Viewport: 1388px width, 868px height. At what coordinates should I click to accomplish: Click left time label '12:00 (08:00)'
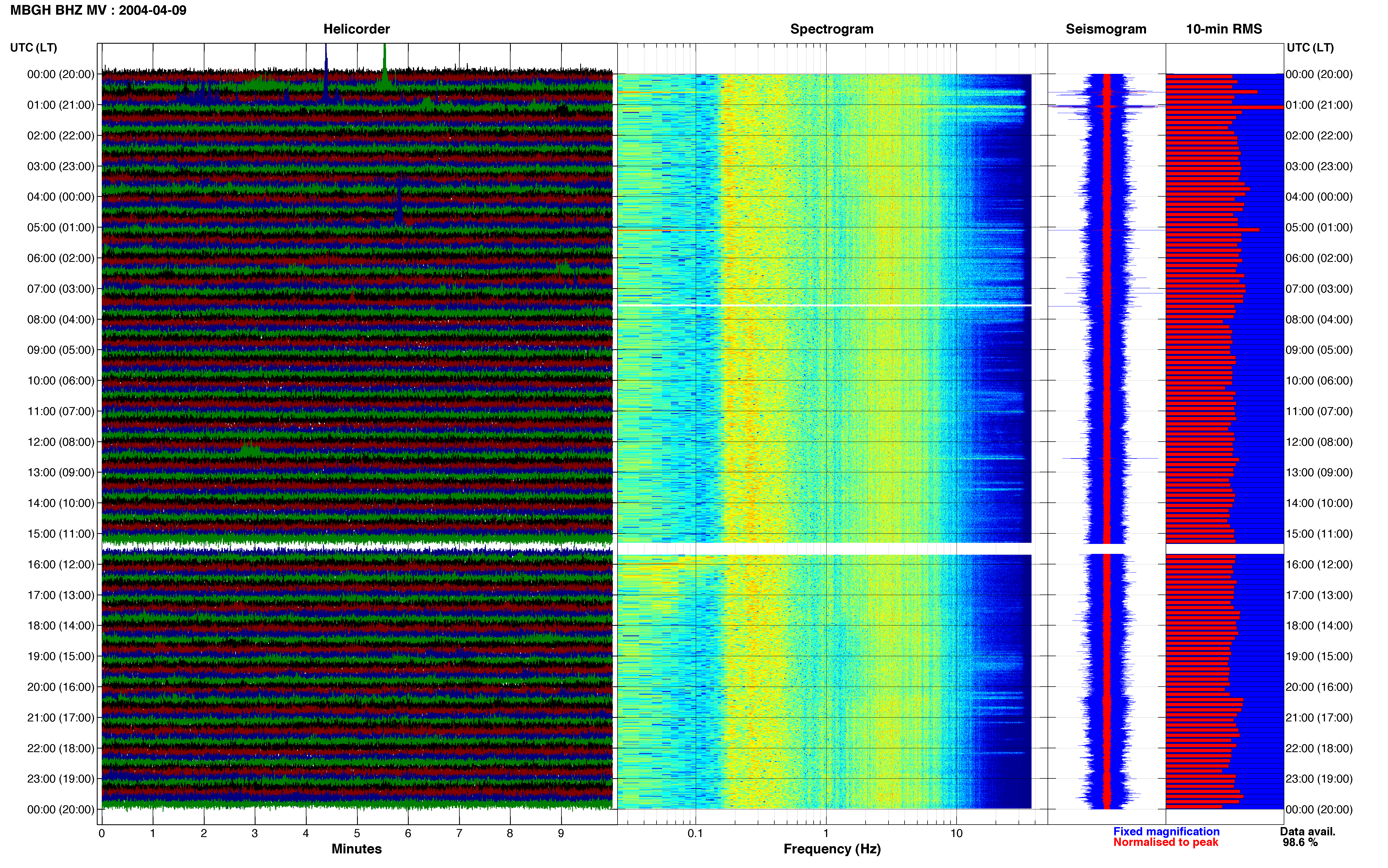[61, 442]
